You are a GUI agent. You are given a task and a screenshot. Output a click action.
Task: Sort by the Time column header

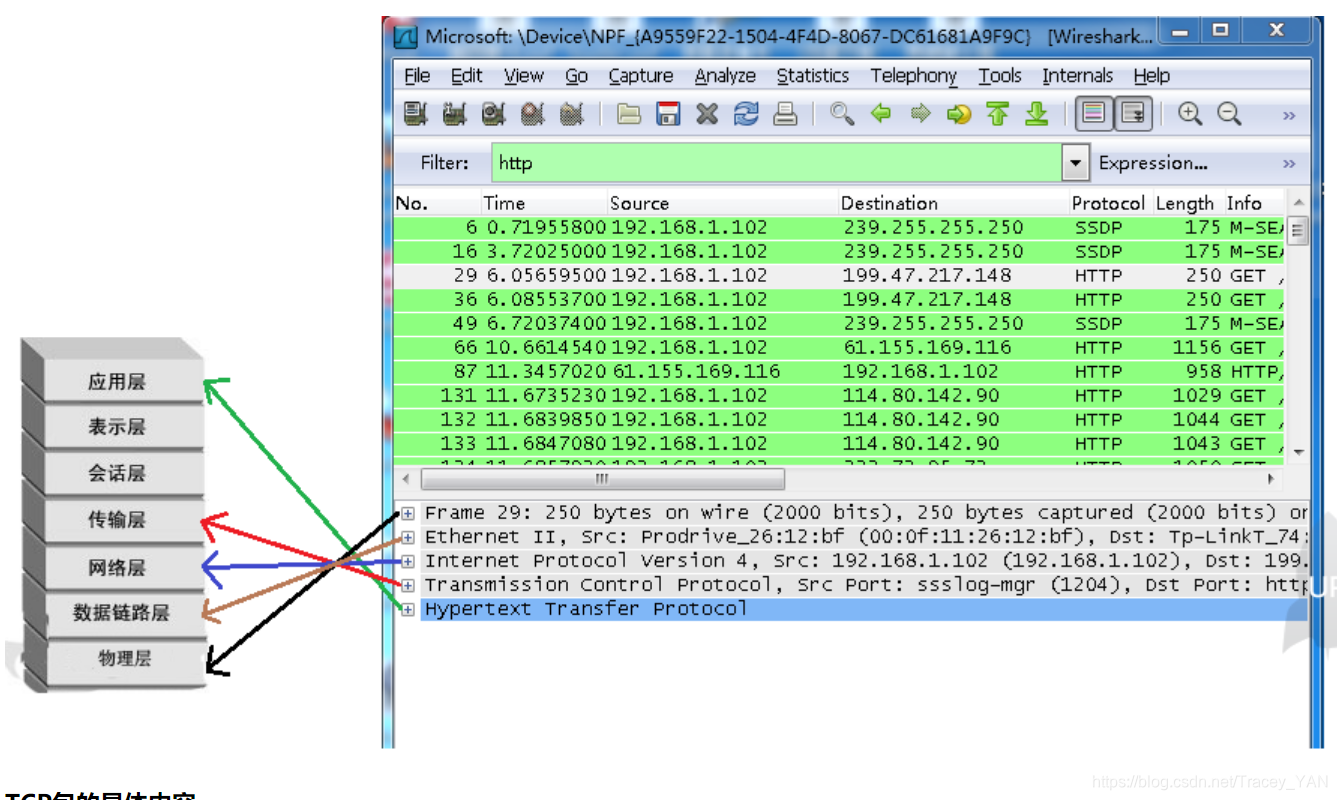pos(544,203)
